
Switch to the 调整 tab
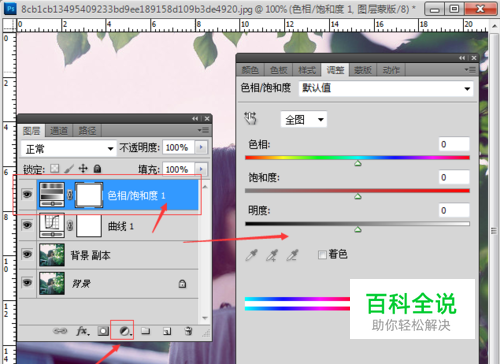point(335,70)
